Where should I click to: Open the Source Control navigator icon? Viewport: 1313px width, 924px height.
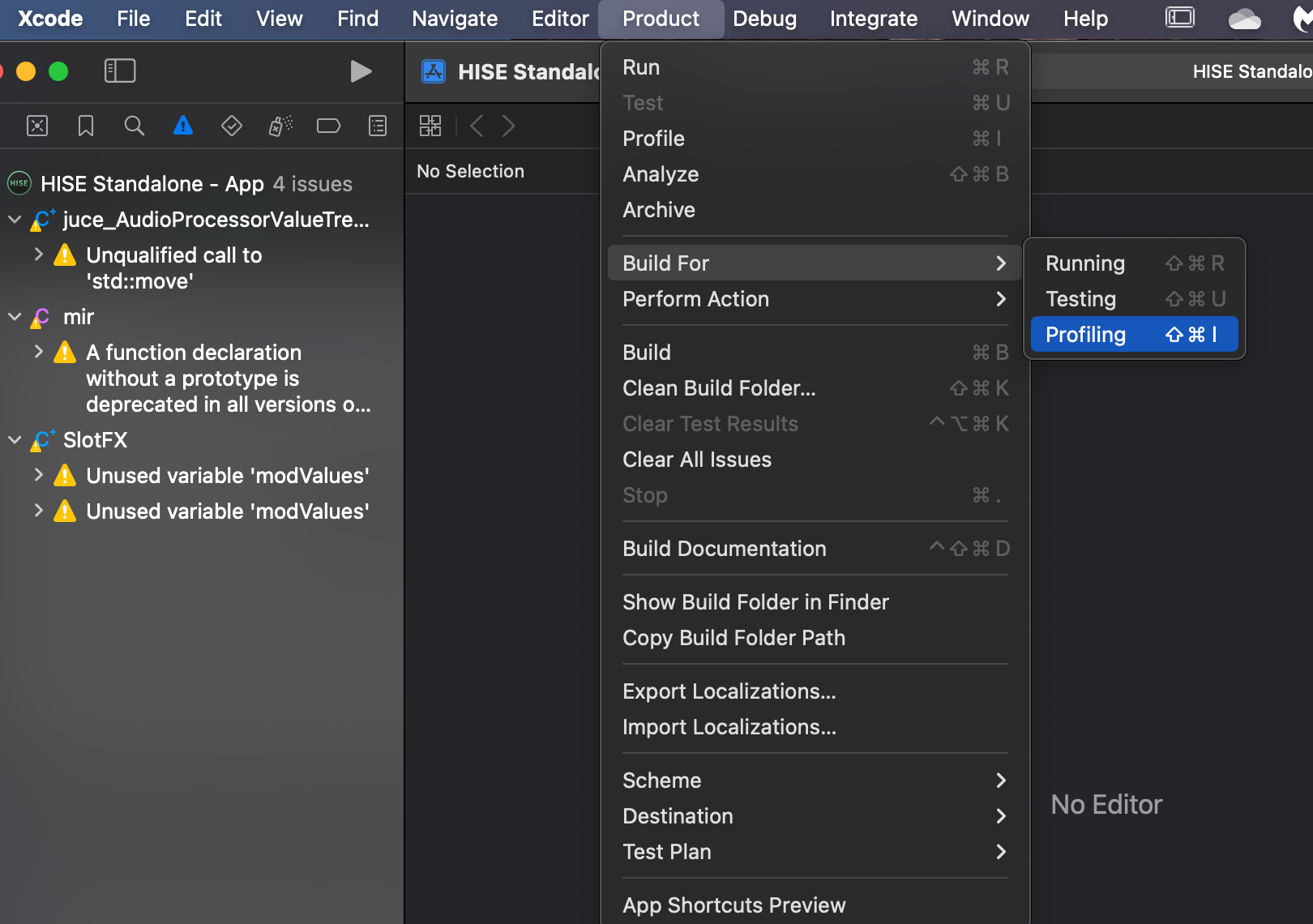click(37, 126)
